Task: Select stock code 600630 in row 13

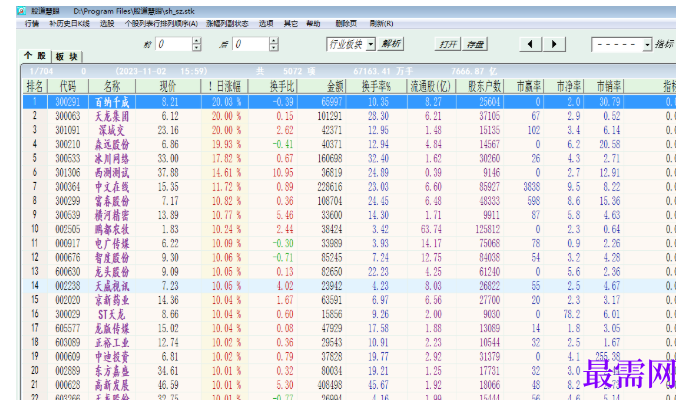Action: pos(68,272)
